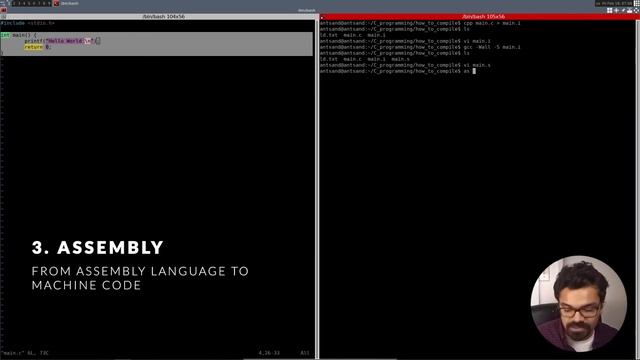Click the ls output listing main.s
This screenshot has height=360, width=640.
tap(364, 59)
